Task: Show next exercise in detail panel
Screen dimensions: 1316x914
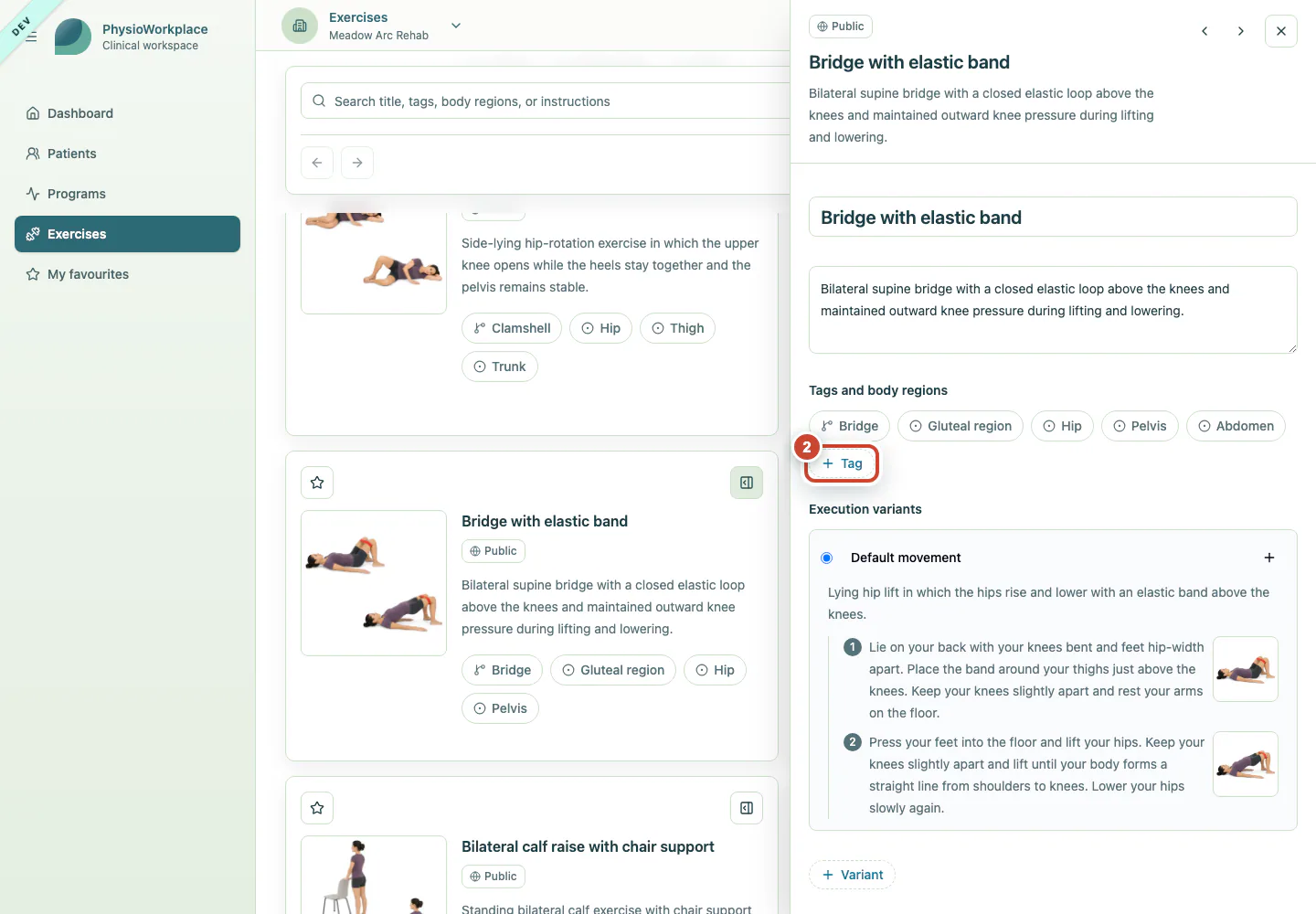Action: pyautogui.click(x=1240, y=31)
